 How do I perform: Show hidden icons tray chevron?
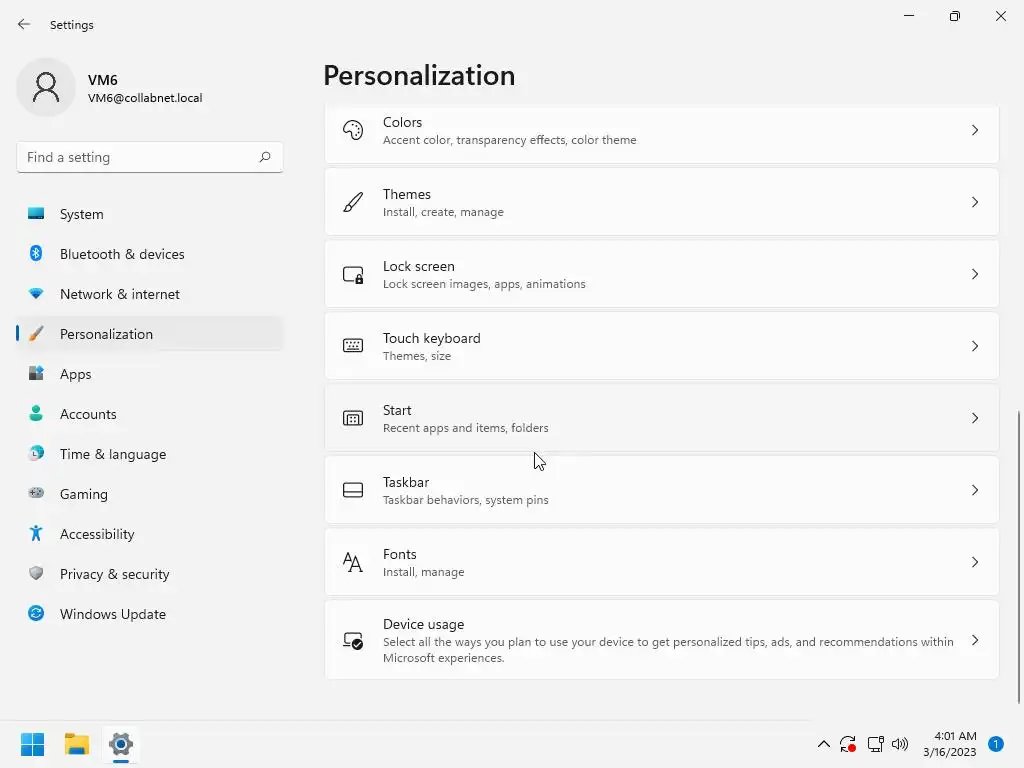click(x=823, y=744)
